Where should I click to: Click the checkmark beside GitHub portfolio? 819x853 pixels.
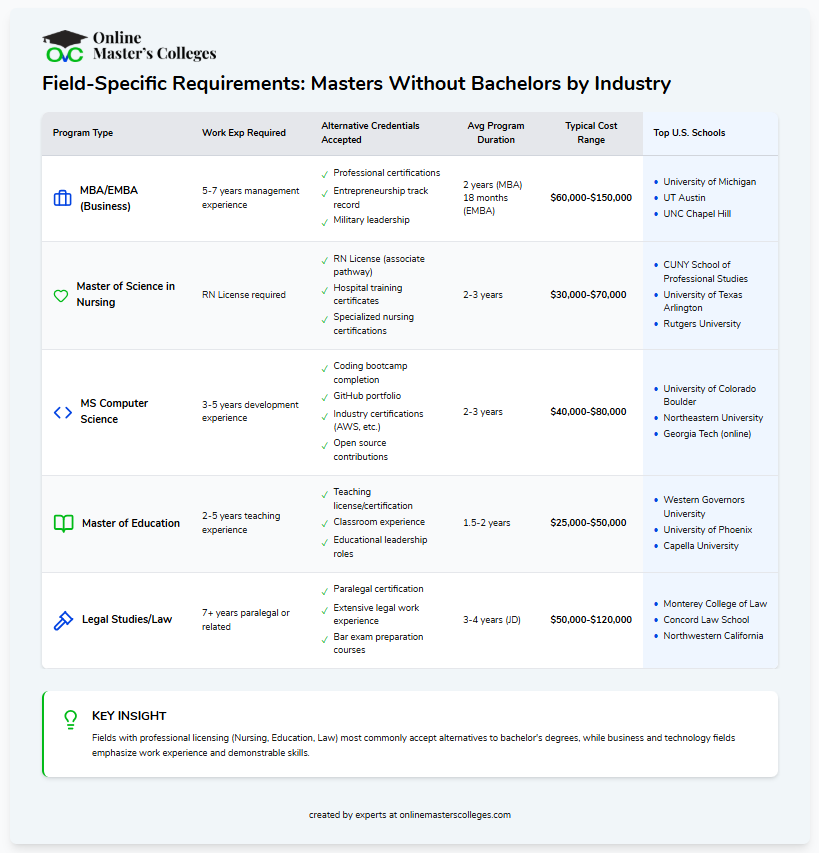tap(324, 398)
